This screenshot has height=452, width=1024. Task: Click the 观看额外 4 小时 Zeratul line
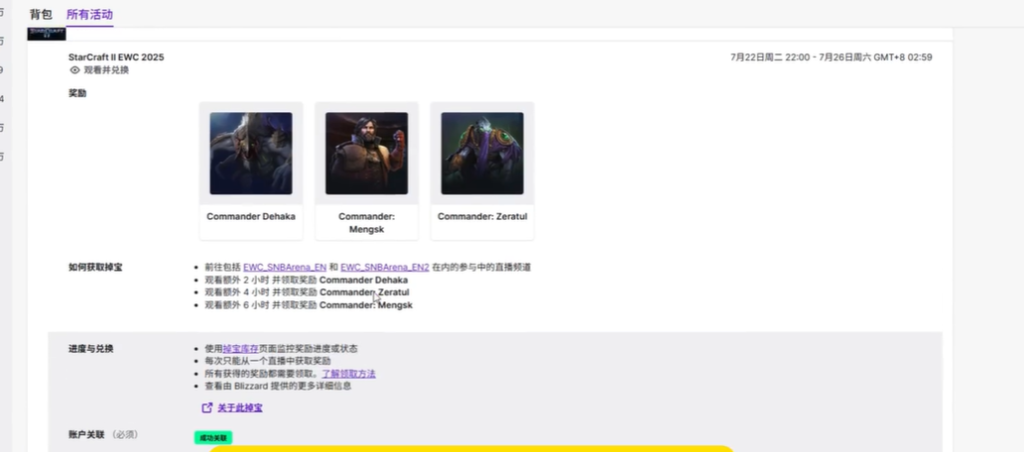tap(307, 293)
